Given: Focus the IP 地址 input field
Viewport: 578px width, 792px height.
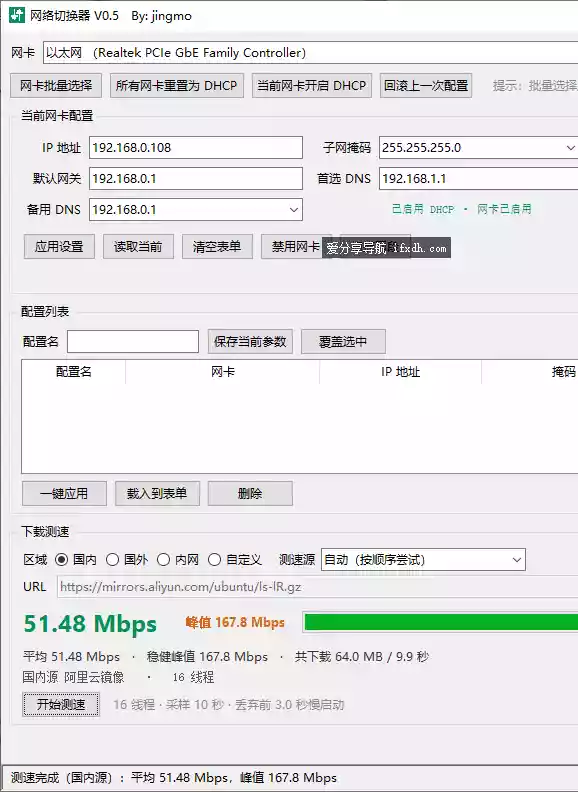Looking at the screenshot, I should pos(196,147).
